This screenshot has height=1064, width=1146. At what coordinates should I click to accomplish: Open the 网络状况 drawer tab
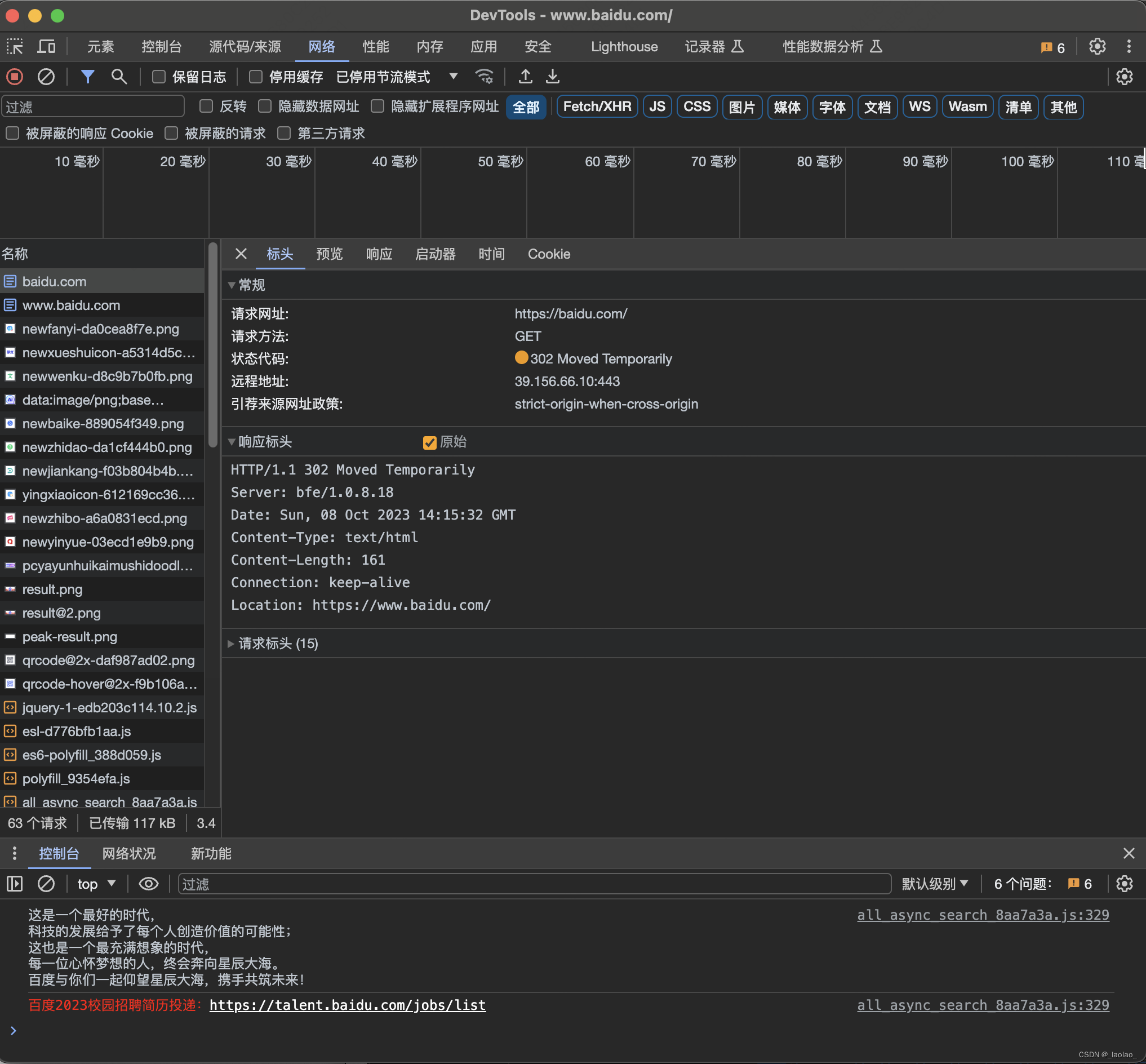[x=129, y=853]
